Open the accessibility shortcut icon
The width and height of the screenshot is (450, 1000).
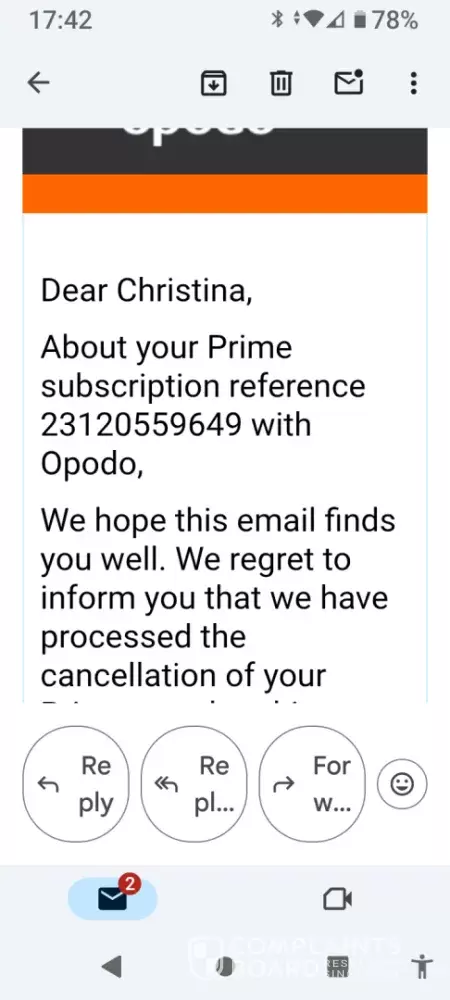422,967
